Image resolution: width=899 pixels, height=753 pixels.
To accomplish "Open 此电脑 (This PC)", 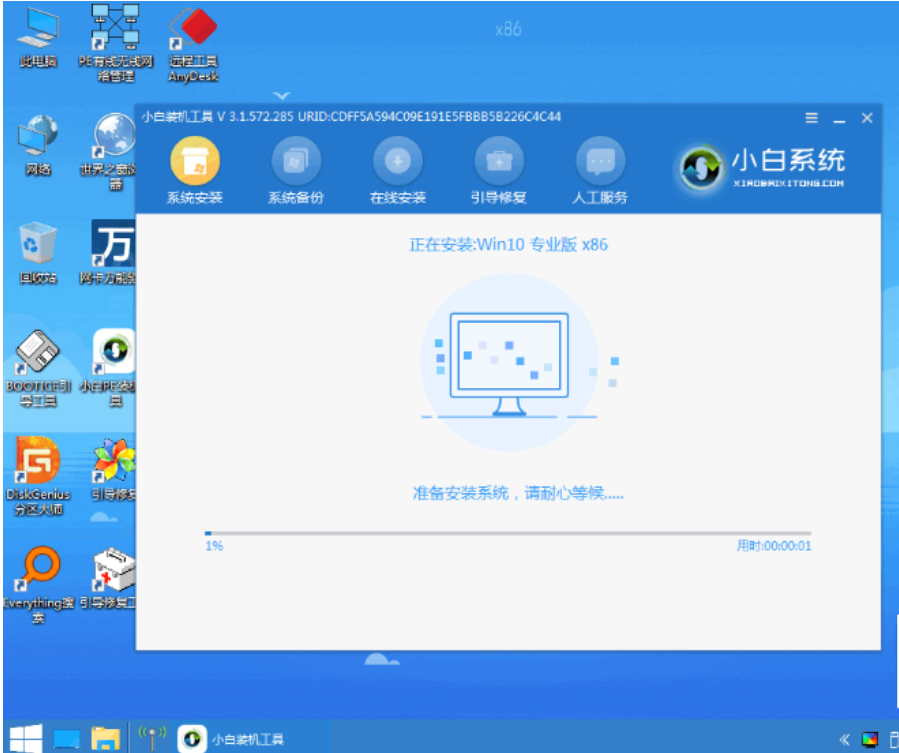I will tap(36, 35).
